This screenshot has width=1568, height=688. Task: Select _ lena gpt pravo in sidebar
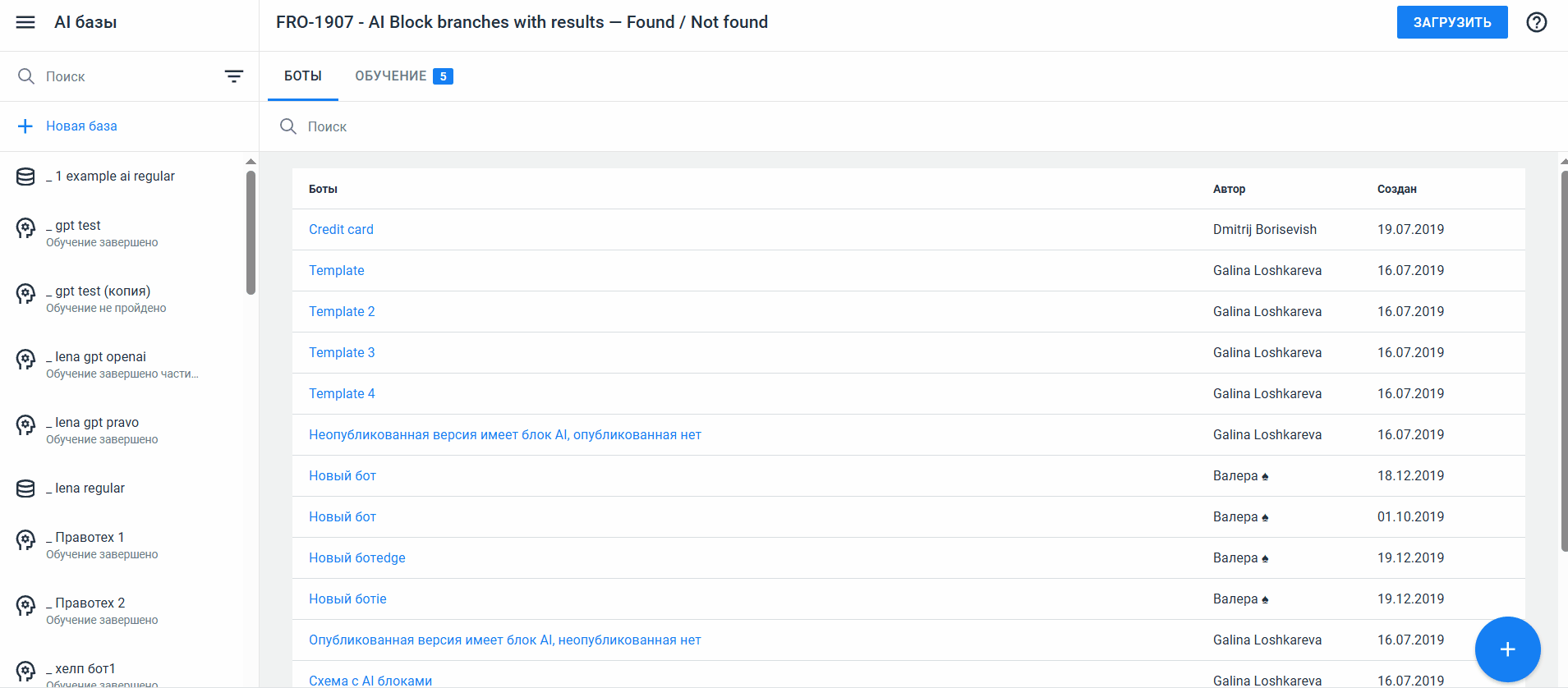coord(97,423)
